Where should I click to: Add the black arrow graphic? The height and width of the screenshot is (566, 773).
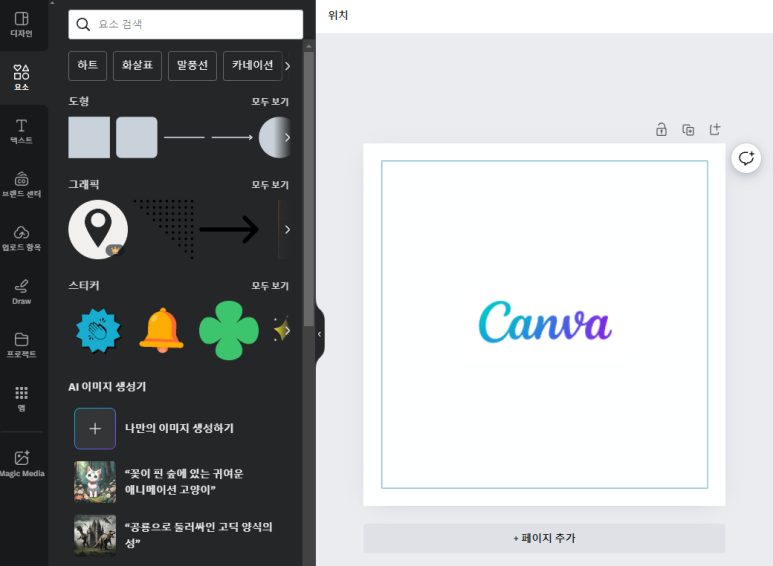coord(229,229)
